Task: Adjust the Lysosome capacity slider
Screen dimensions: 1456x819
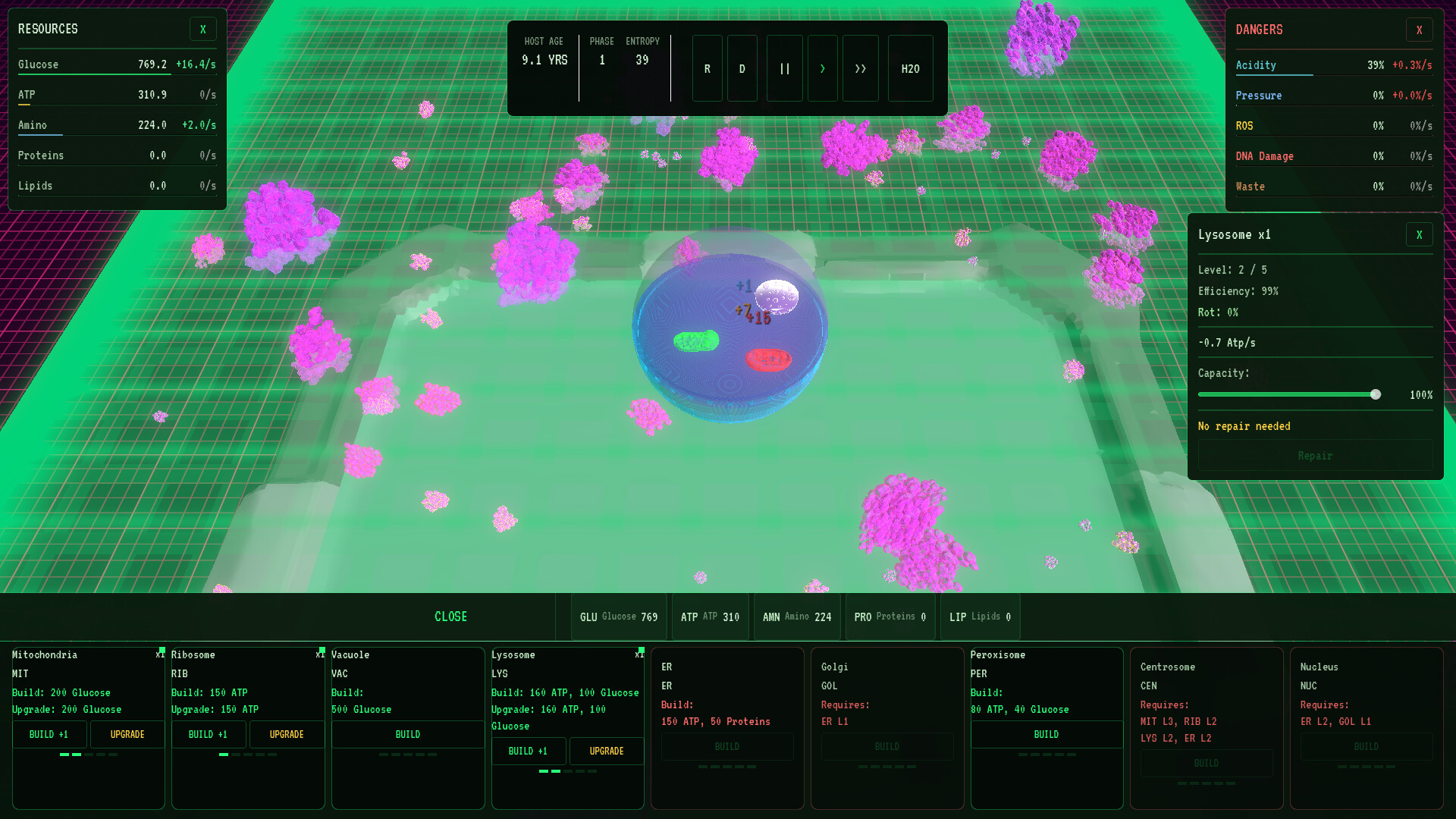Action: [x=1375, y=394]
